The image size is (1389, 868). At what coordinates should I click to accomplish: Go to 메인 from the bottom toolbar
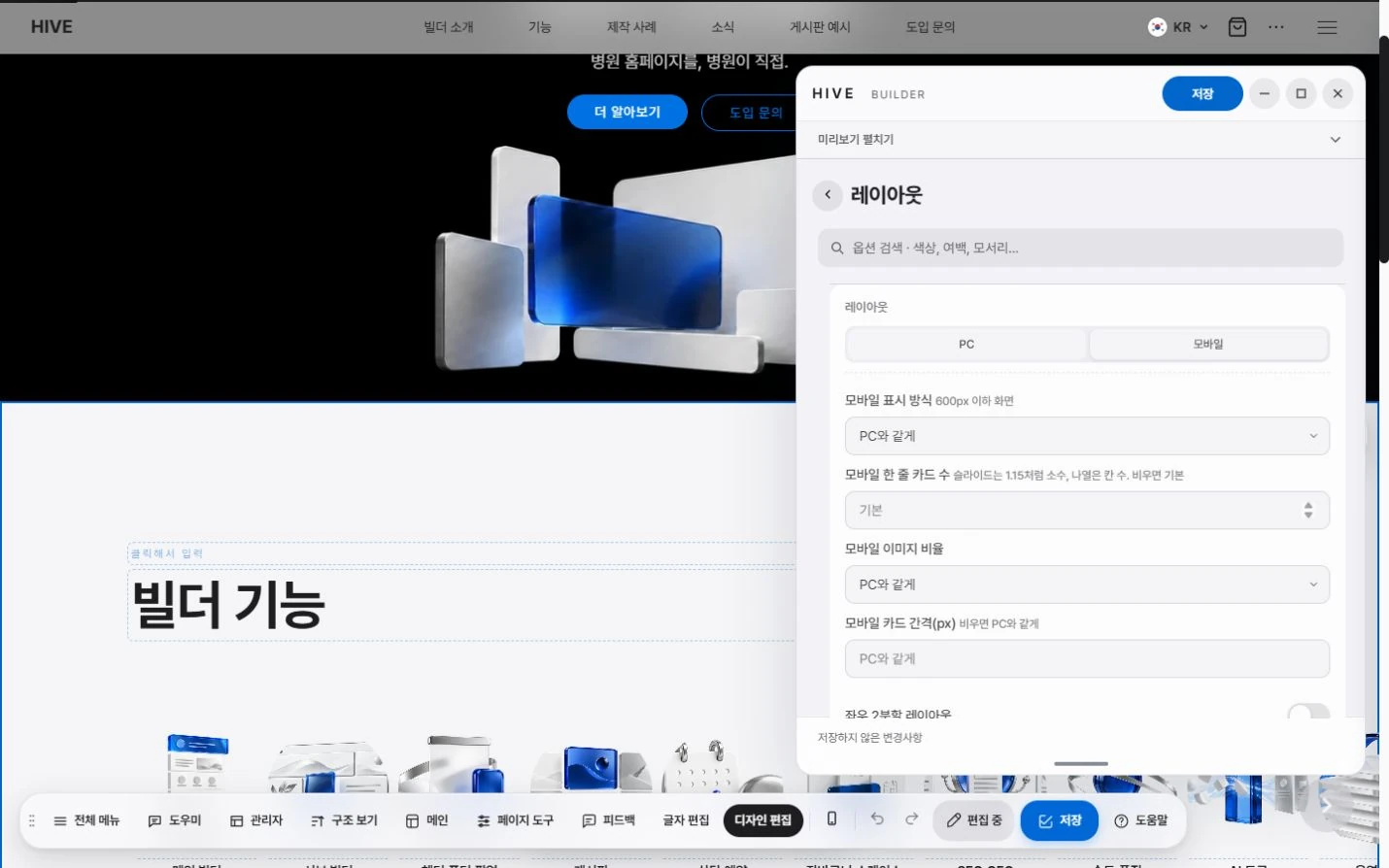point(426,820)
